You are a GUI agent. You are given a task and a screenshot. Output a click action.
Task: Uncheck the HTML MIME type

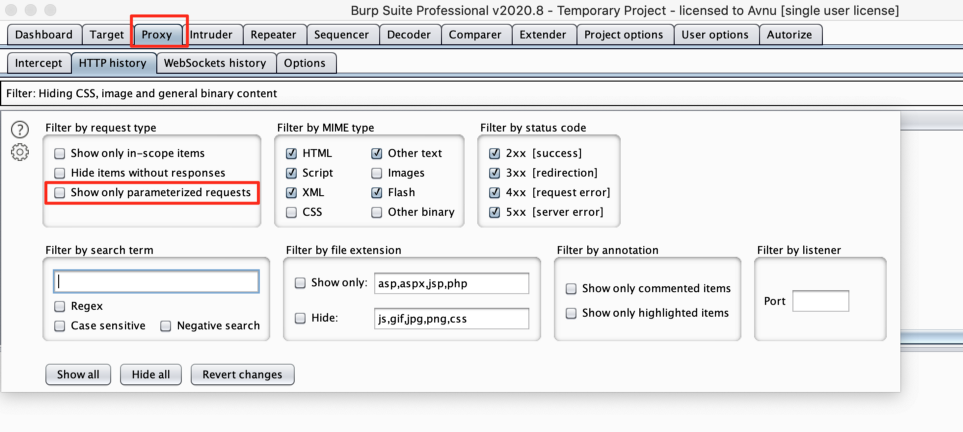(x=291, y=154)
